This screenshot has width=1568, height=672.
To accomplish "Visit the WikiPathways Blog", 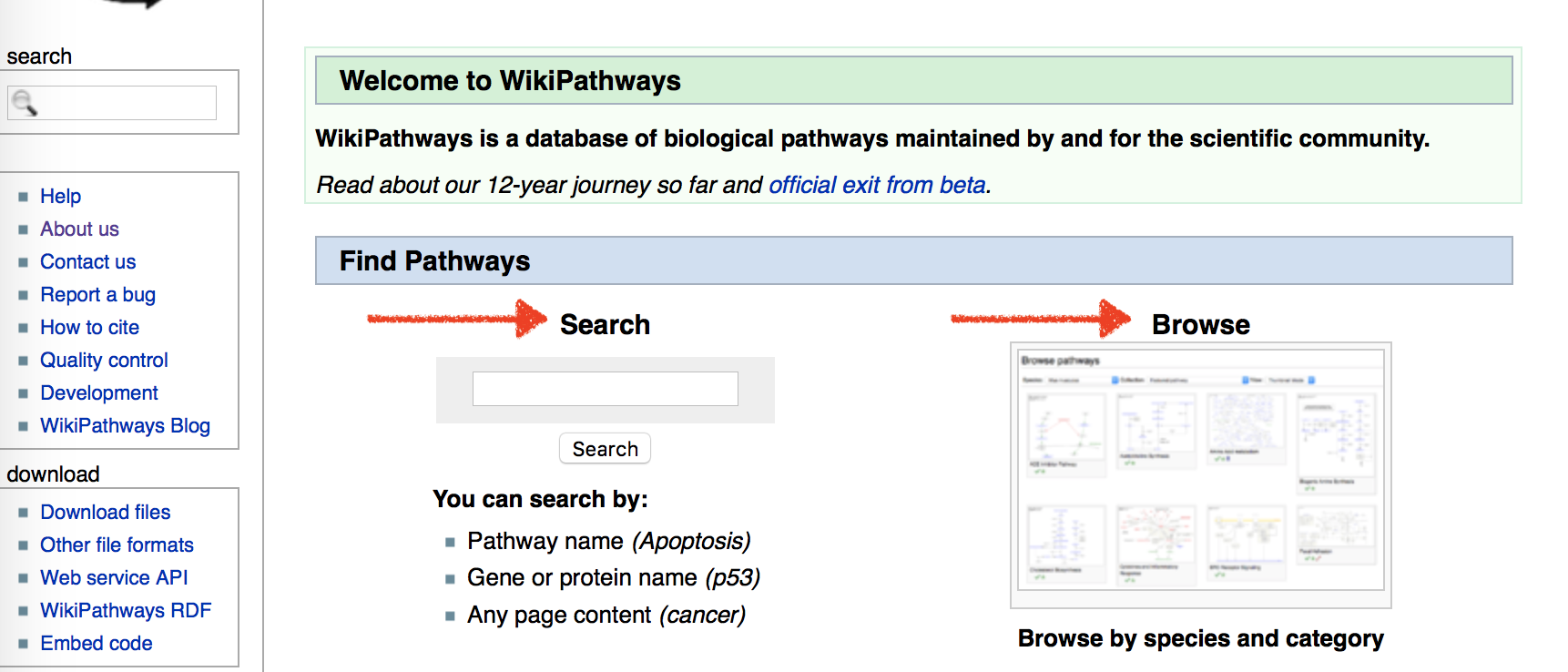I will tap(125, 426).
